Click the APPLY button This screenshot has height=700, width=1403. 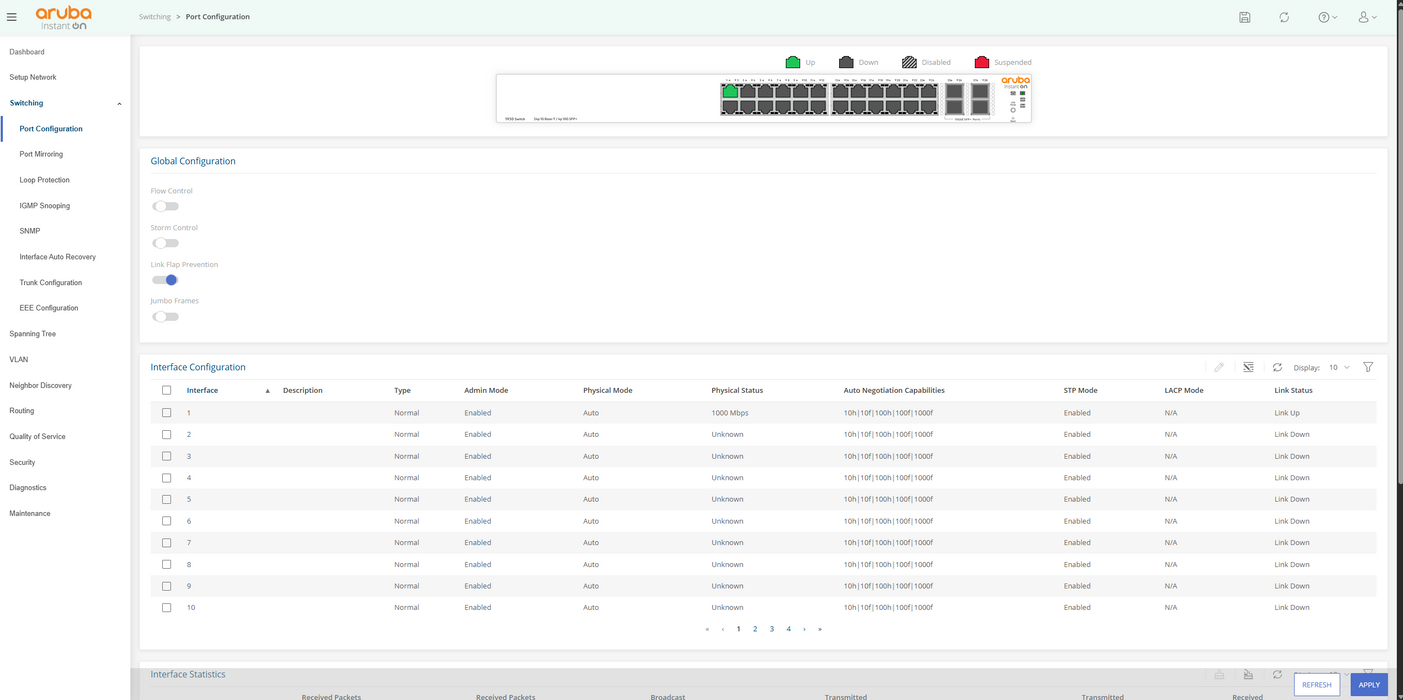coord(1369,684)
